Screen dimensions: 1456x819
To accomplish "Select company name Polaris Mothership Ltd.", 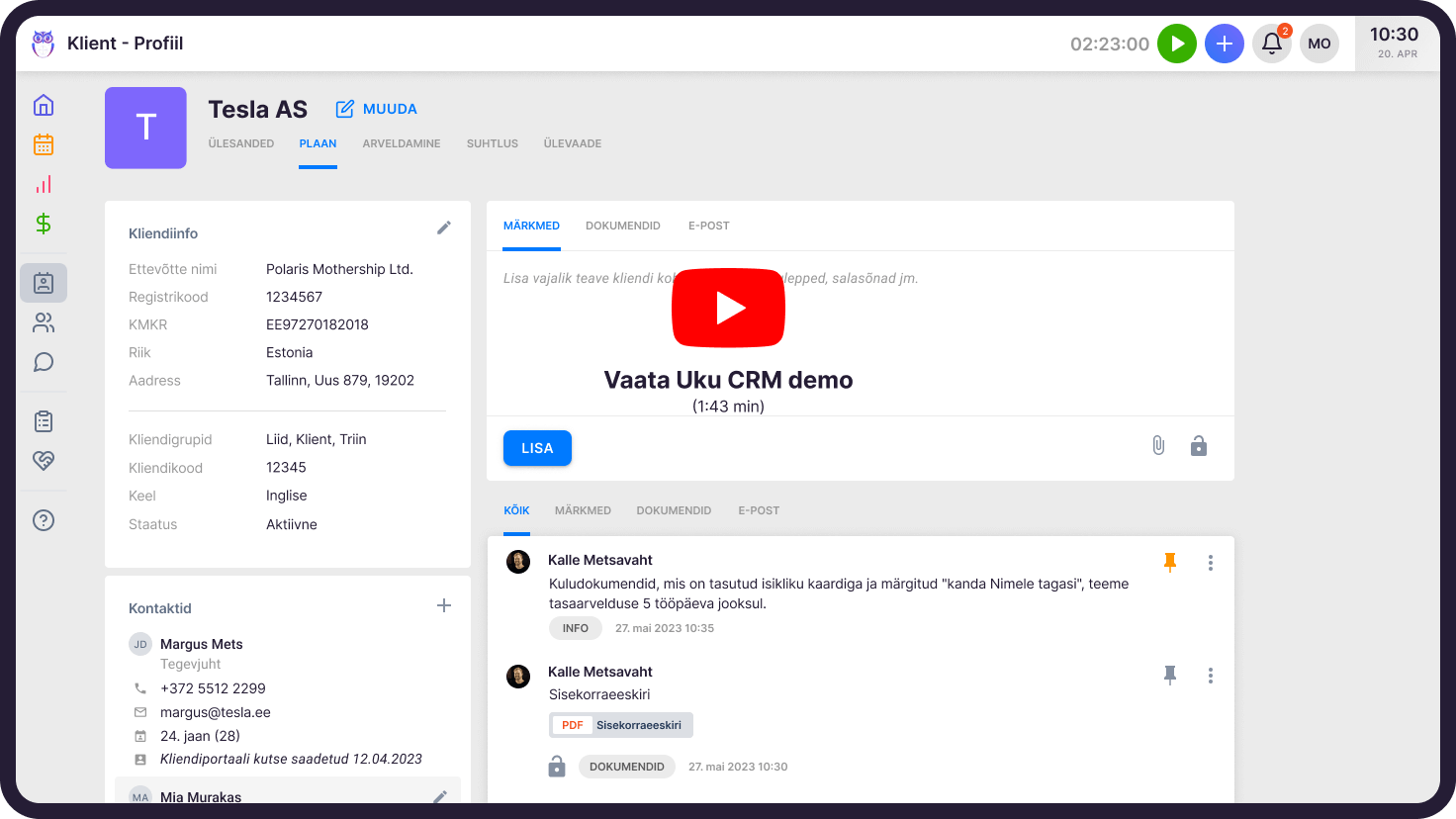I will coord(339,269).
